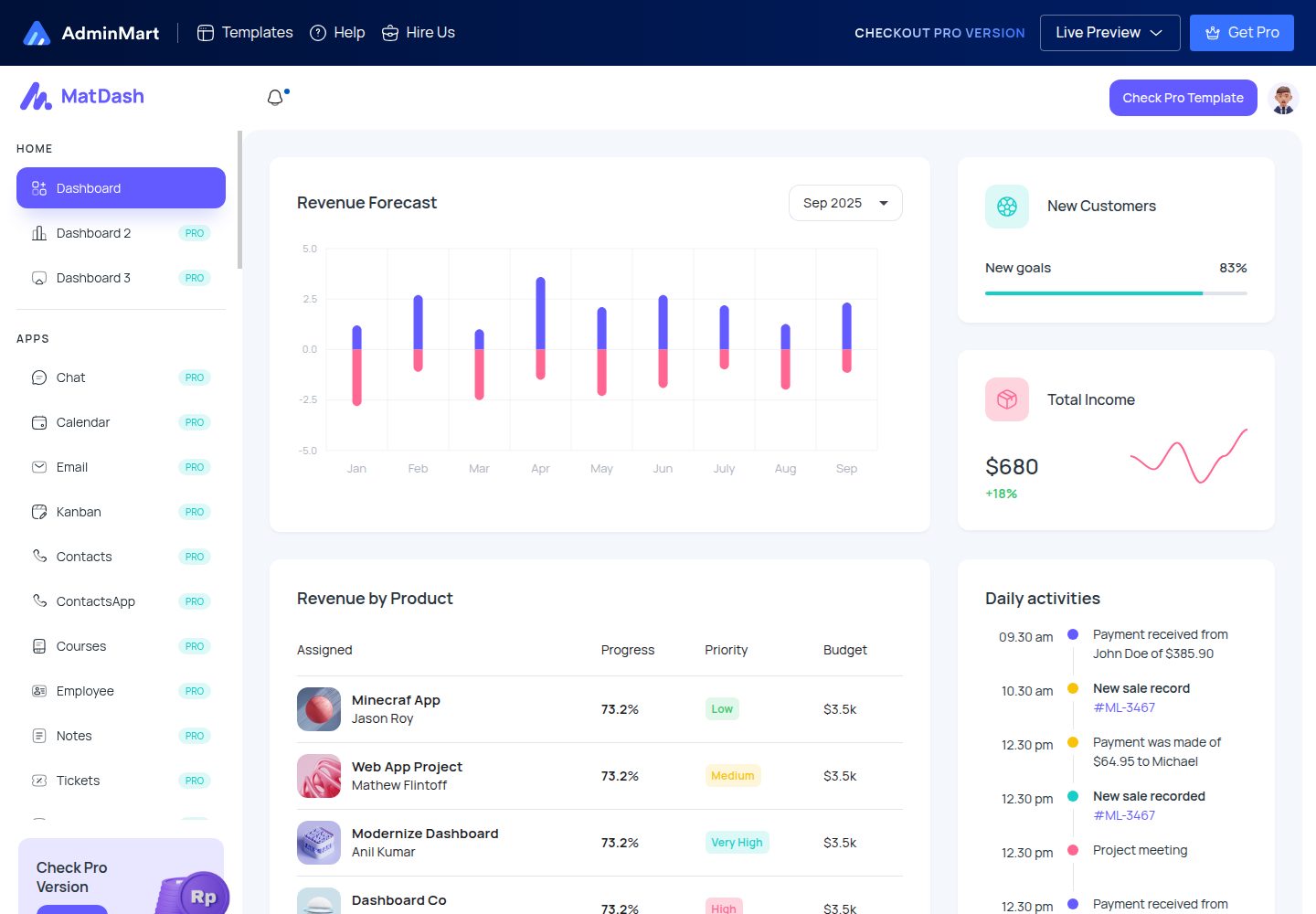Viewport: 1316px width, 914px height.
Task: Click the Get Pro button
Action: [x=1242, y=33]
